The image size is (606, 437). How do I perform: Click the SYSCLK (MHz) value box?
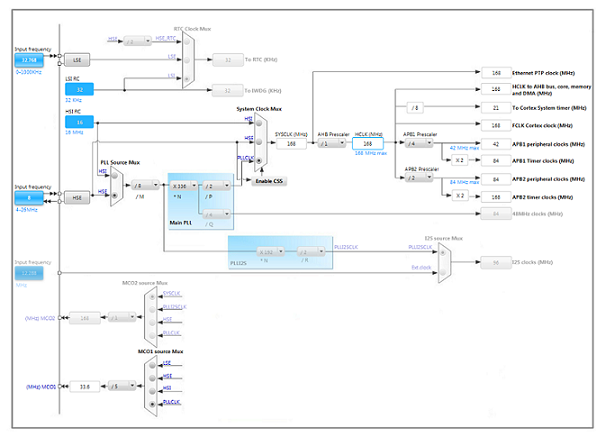pos(291,143)
